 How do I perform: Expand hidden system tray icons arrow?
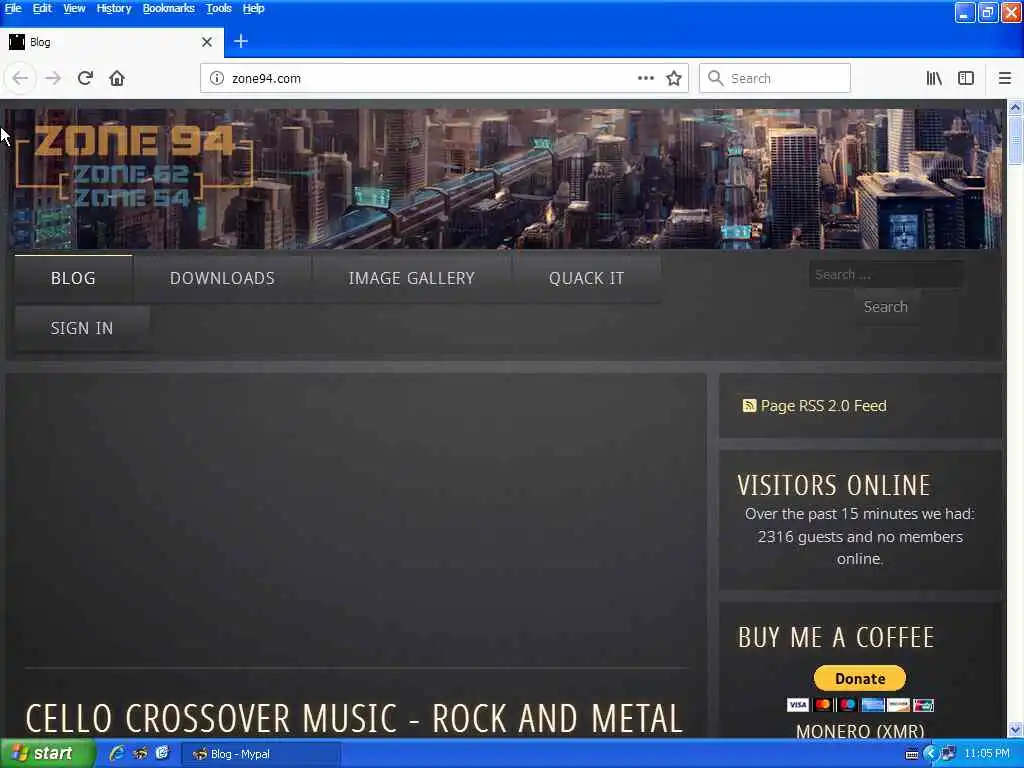[930, 754]
